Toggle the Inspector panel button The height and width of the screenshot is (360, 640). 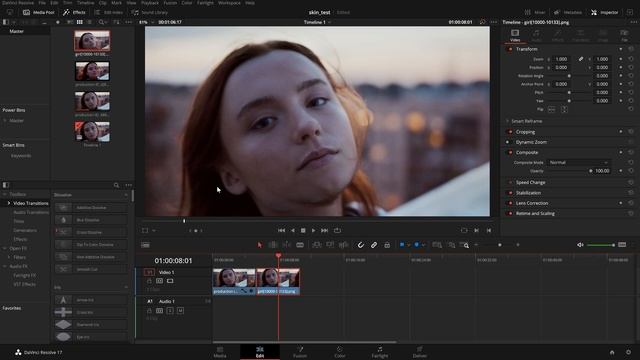point(604,12)
